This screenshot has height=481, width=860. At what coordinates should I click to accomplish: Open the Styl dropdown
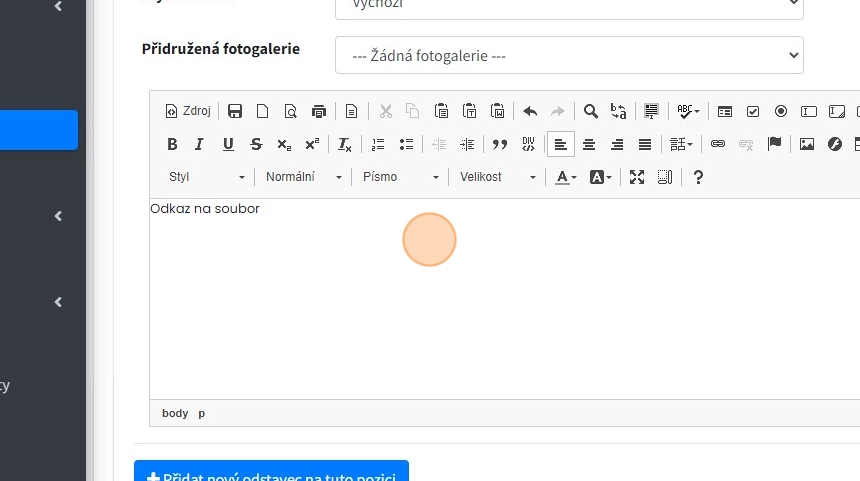(206, 177)
